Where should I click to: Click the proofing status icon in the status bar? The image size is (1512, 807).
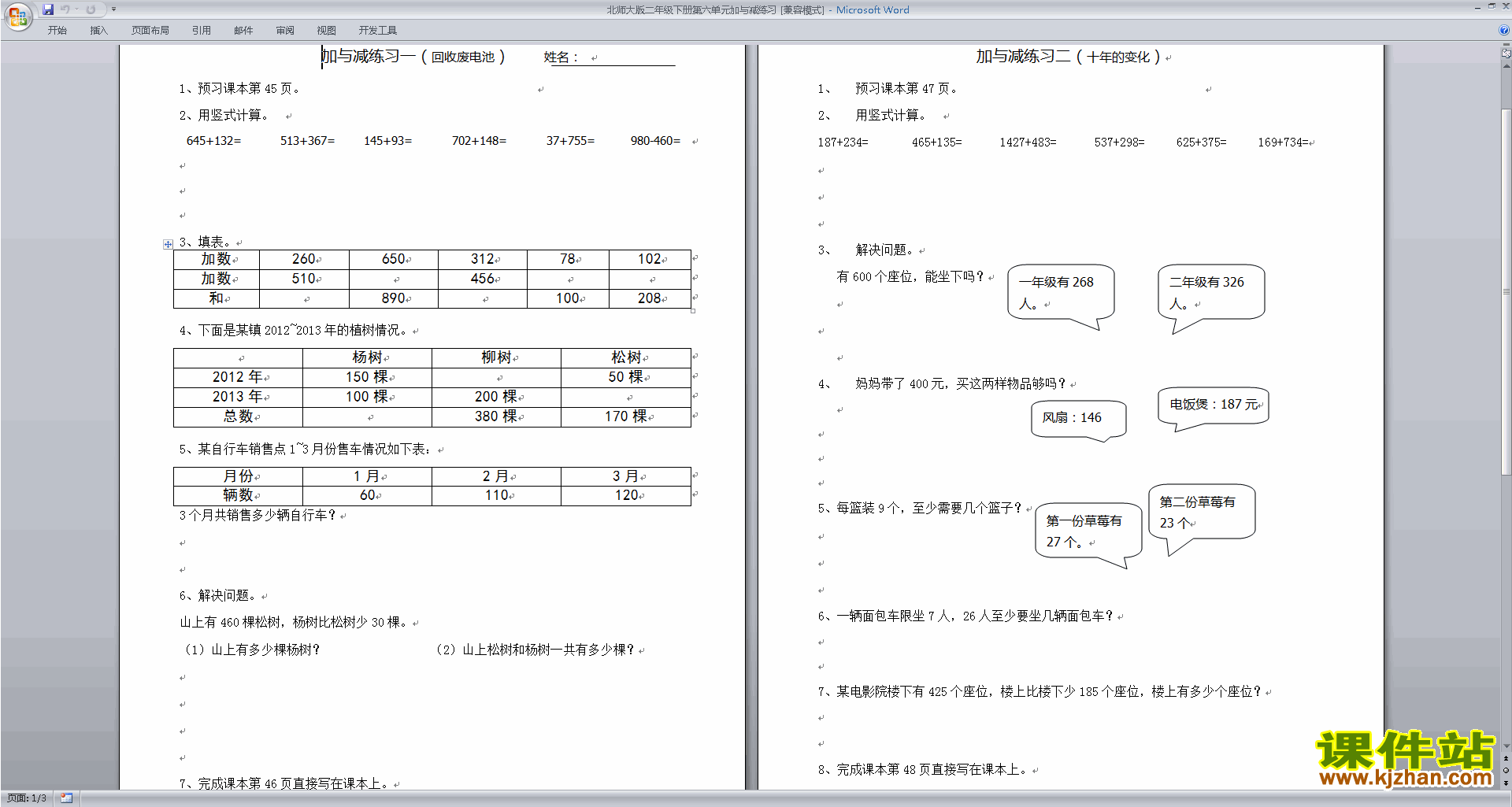(67, 798)
